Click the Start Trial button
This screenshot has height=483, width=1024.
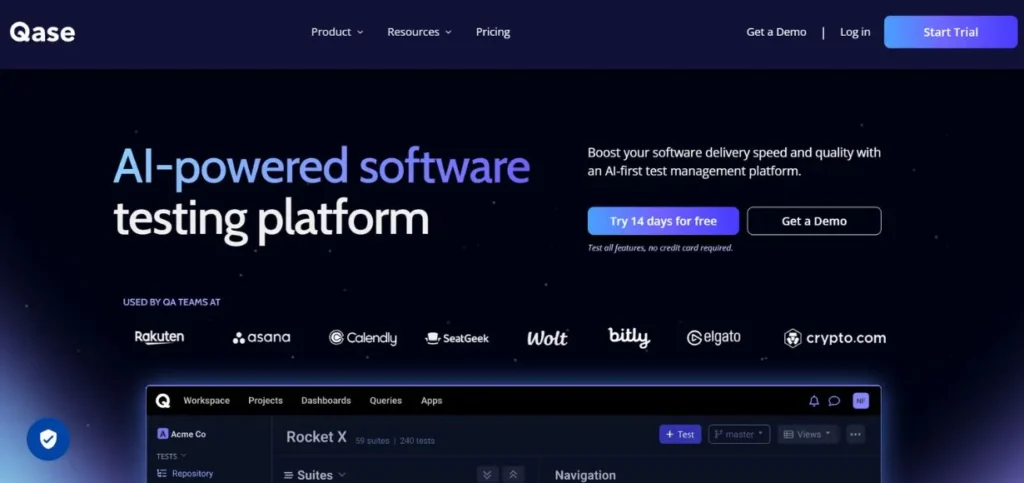(950, 32)
